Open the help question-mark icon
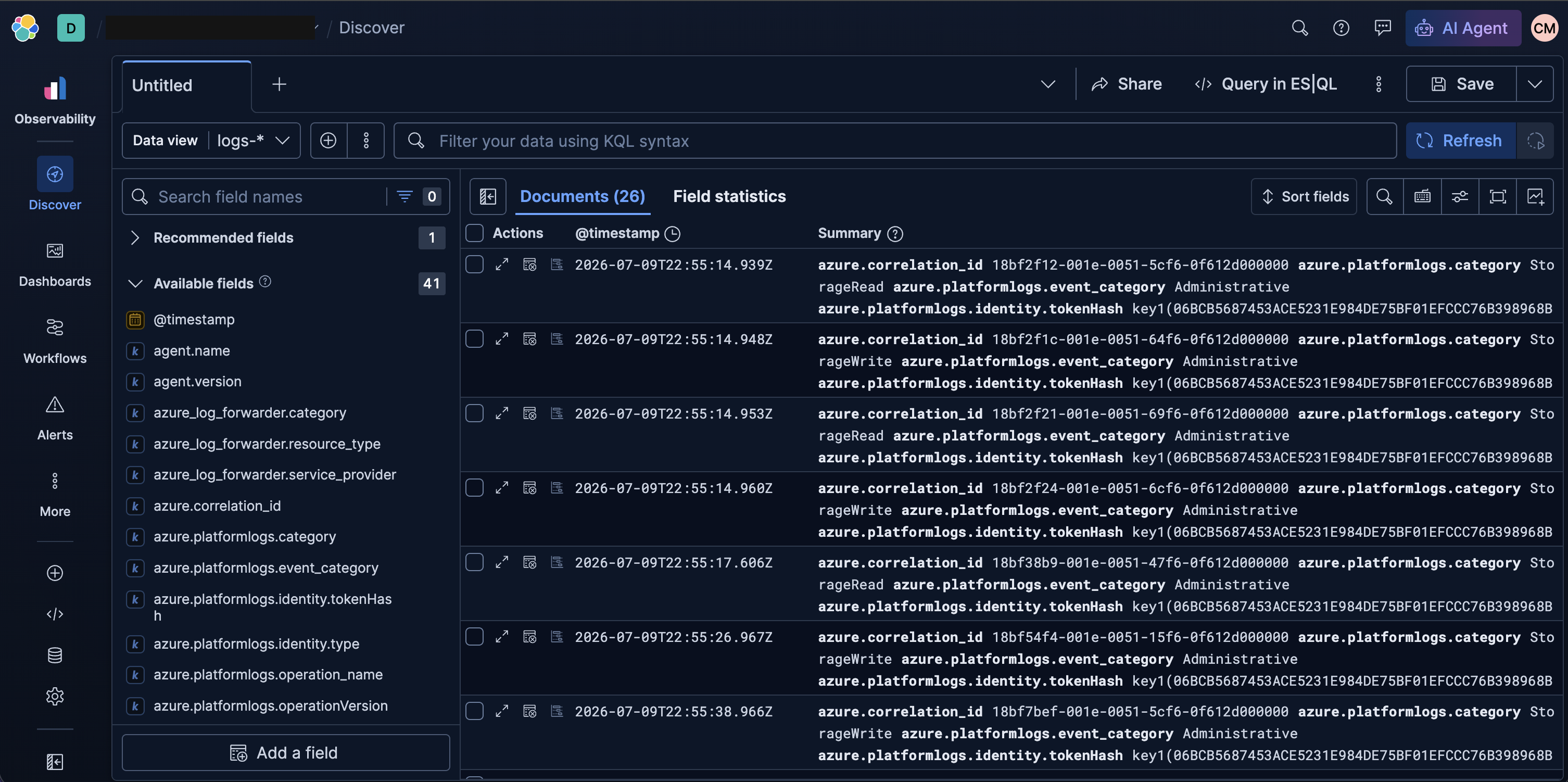 [x=1341, y=28]
